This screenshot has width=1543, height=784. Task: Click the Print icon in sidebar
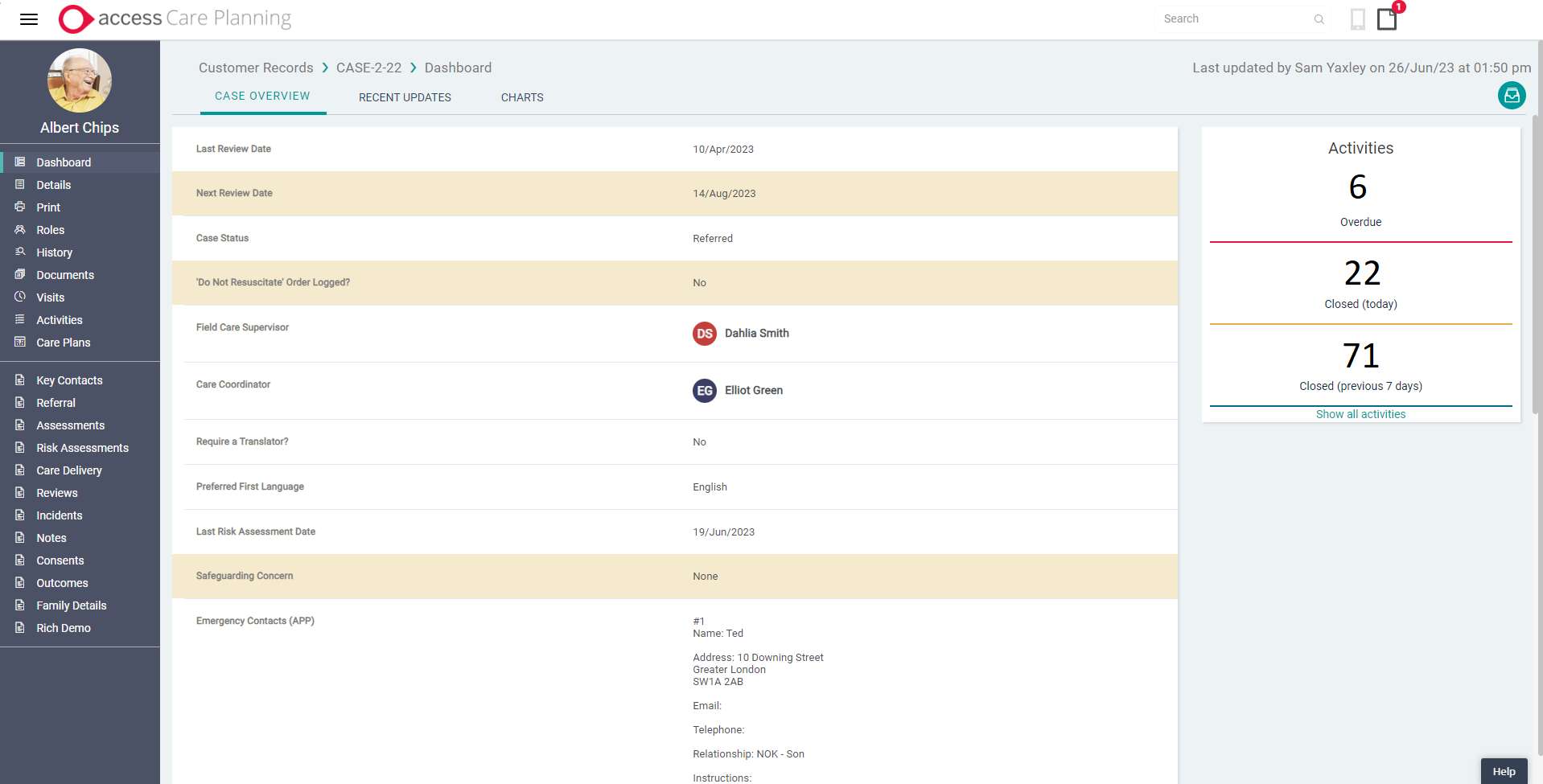click(x=20, y=207)
